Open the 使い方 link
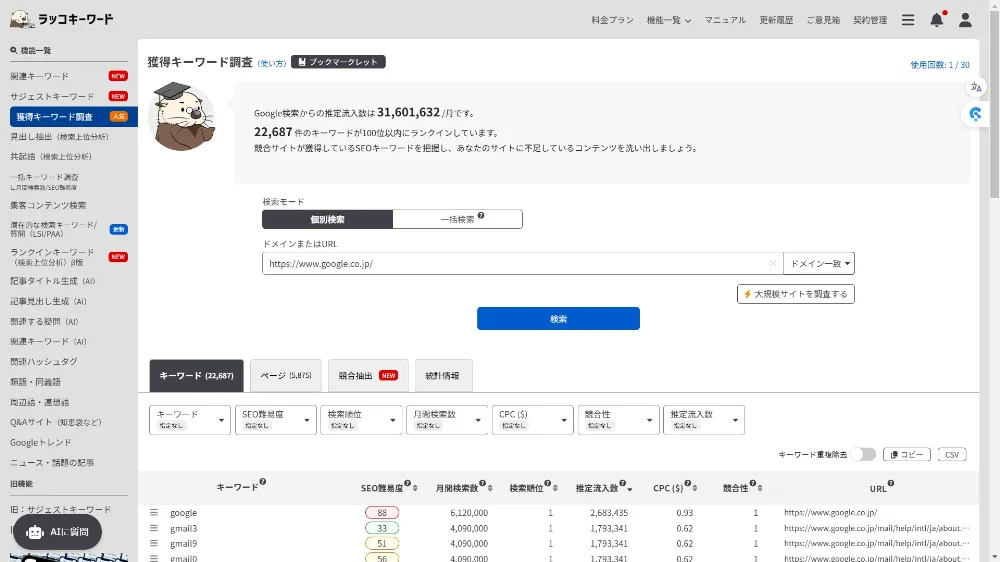The width and height of the screenshot is (1000, 562). click(x=272, y=63)
